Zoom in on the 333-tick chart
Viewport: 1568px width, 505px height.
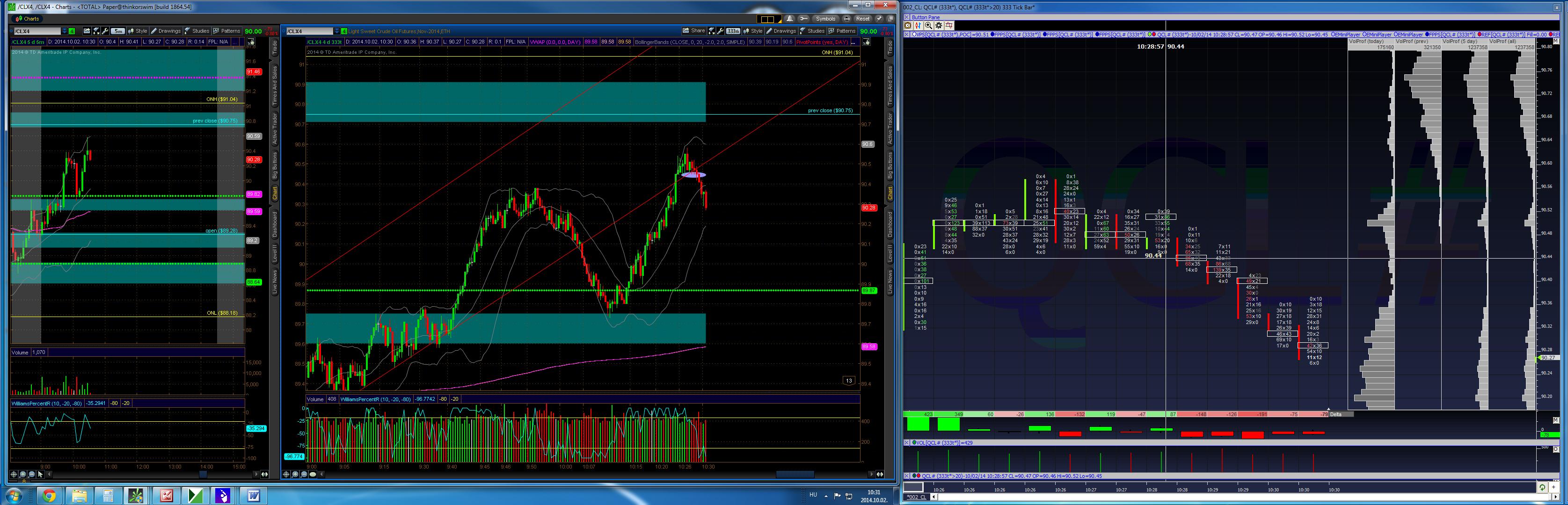[x=295, y=474]
